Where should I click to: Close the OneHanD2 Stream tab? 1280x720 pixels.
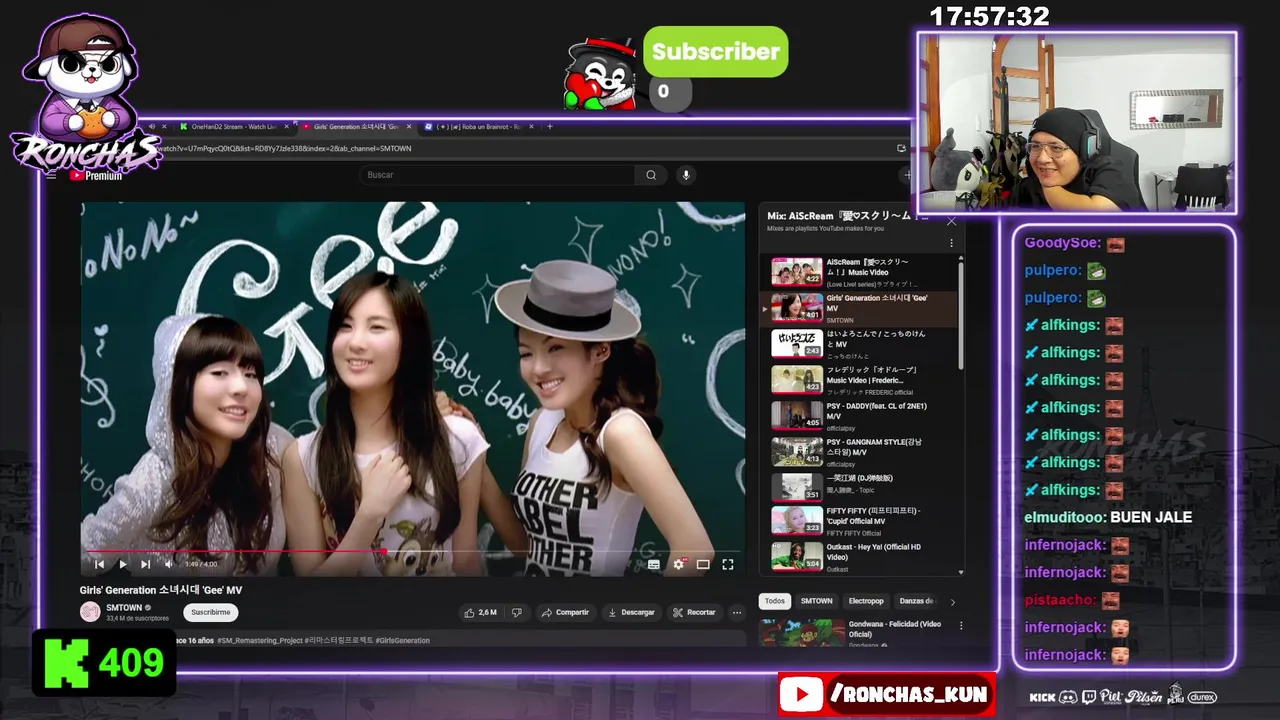pyautogui.click(x=287, y=127)
